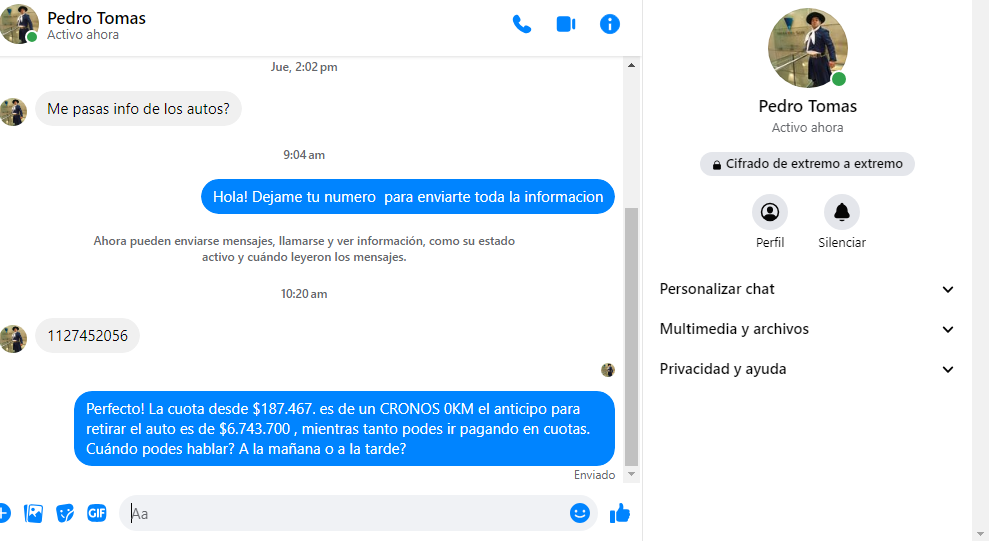This screenshot has width=989, height=541.
Task: Start a video call from chat header
Action: coord(566,24)
